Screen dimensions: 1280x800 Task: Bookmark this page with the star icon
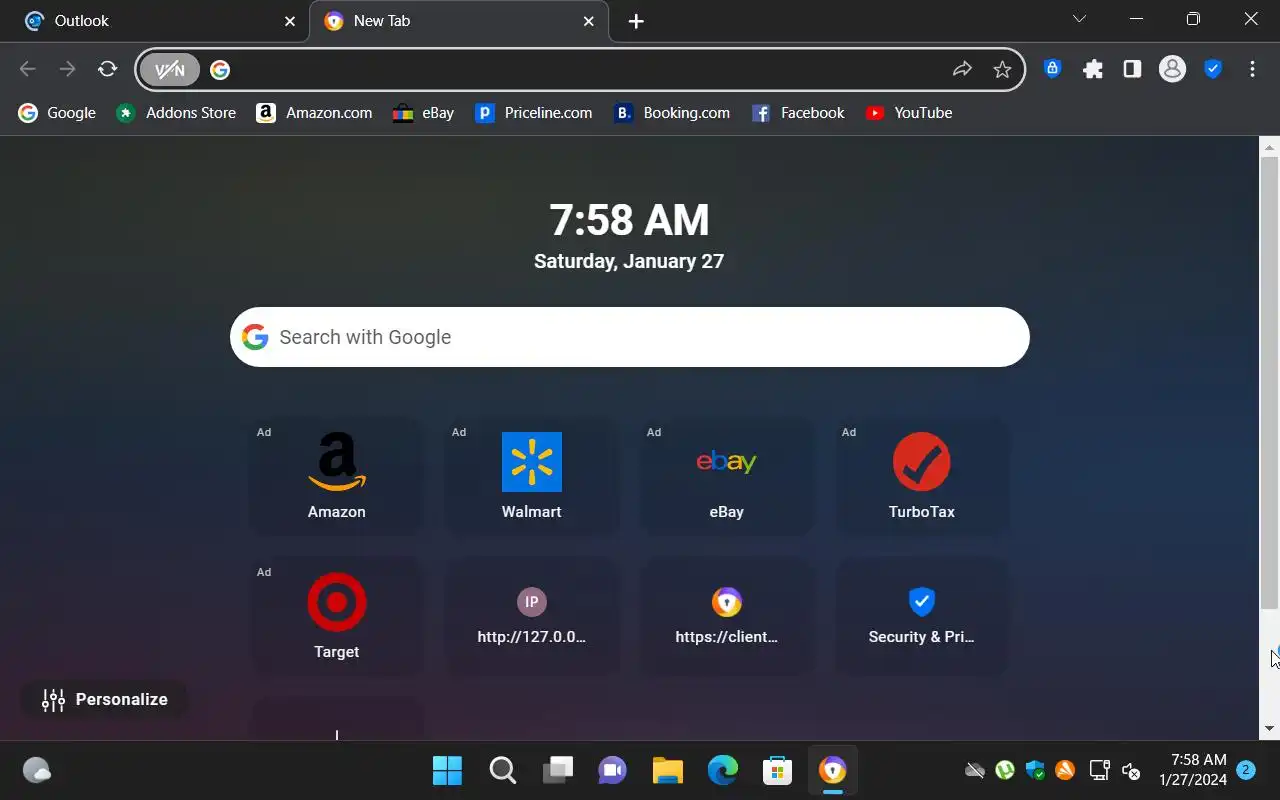tap(1002, 69)
